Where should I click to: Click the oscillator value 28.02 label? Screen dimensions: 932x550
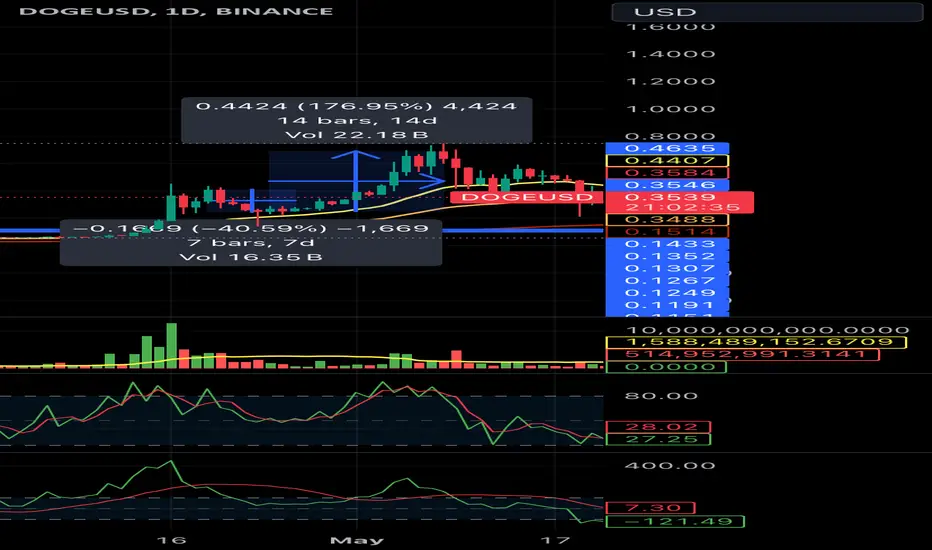[658, 427]
